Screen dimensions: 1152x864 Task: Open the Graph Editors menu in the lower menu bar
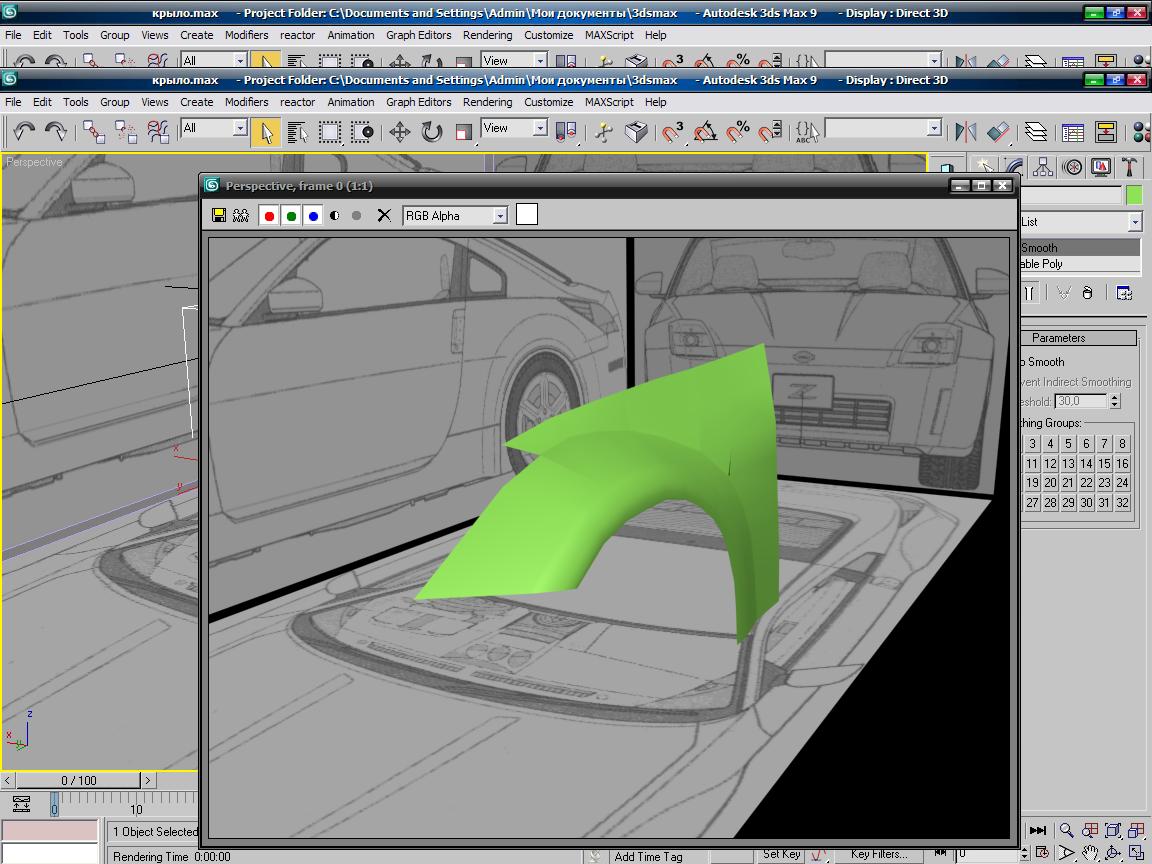[x=418, y=102]
